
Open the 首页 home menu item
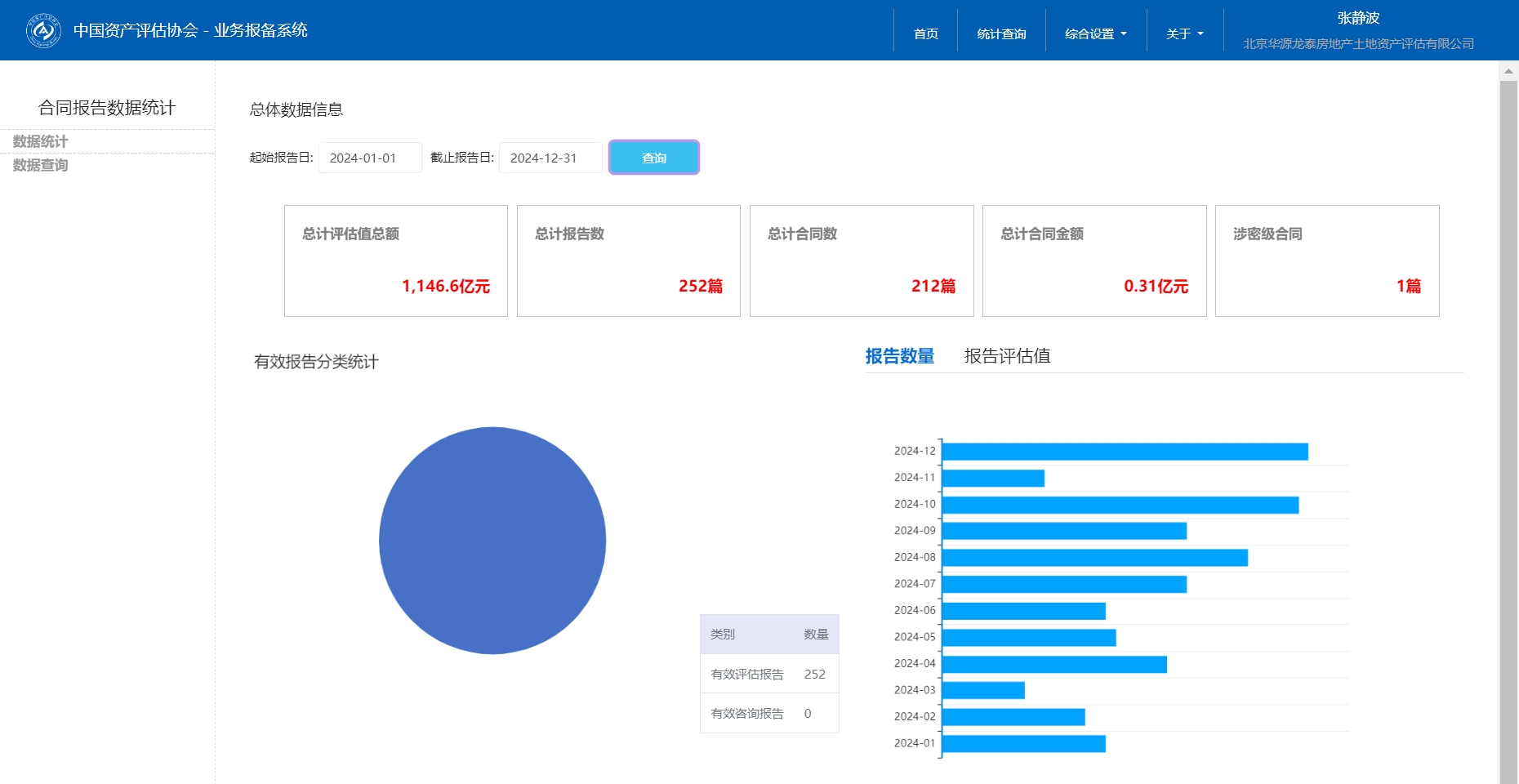click(925, 33)
